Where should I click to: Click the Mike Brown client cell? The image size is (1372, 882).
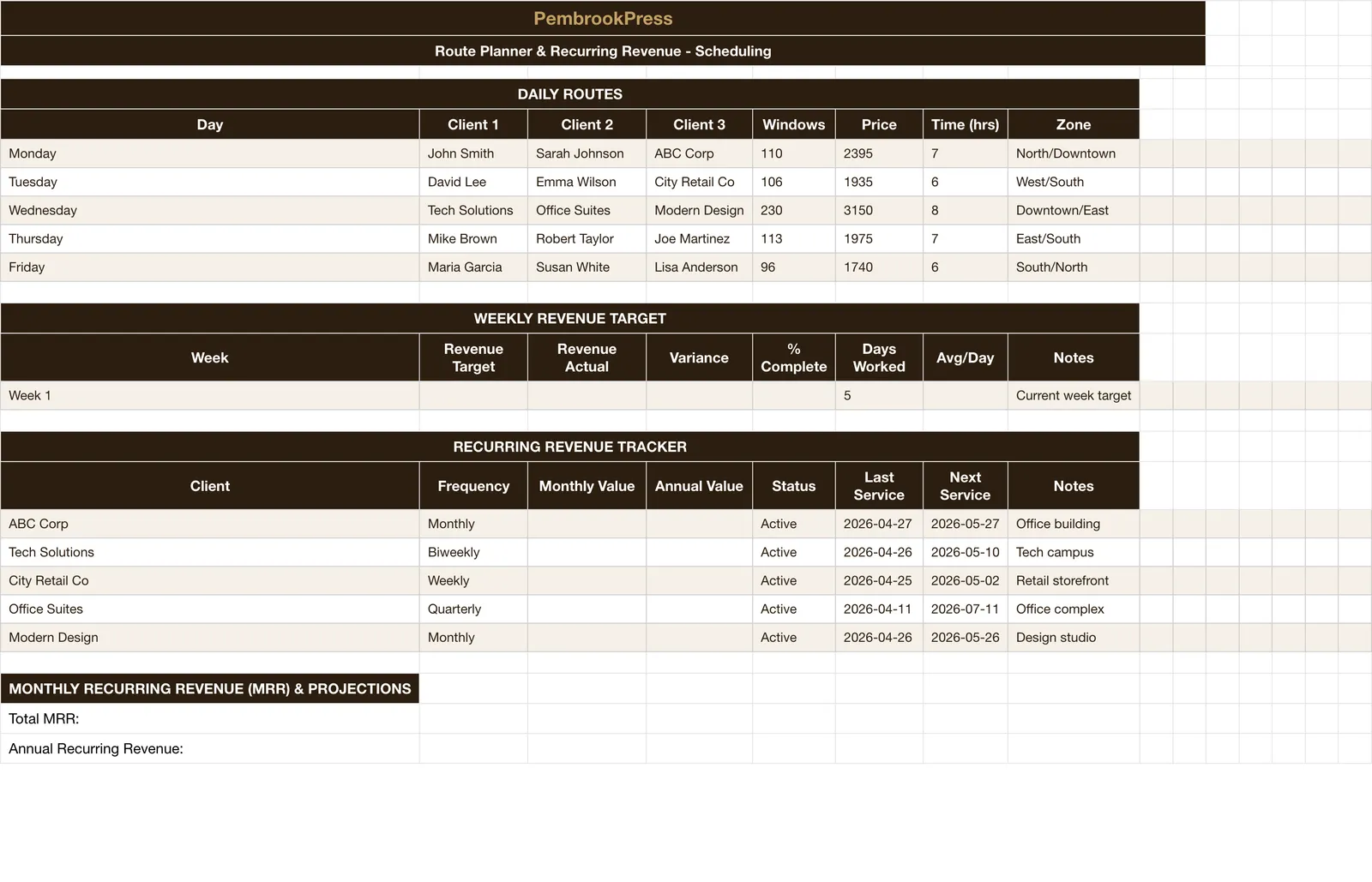(x=473, y=238)
